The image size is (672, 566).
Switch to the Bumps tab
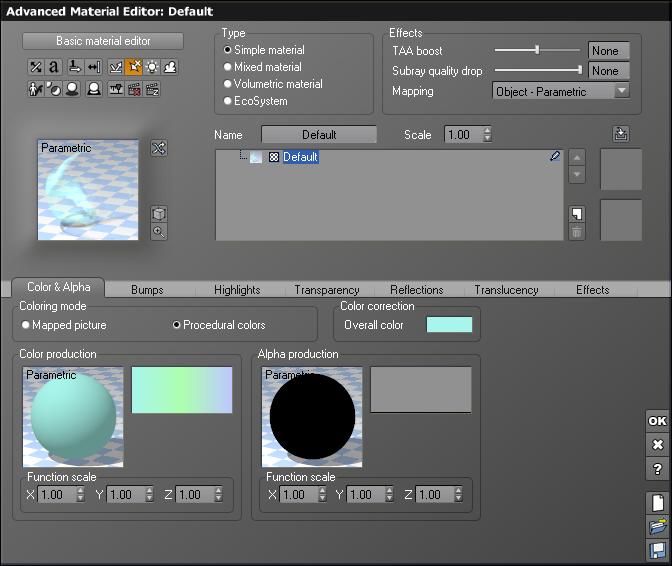click(x=147, y=290)
